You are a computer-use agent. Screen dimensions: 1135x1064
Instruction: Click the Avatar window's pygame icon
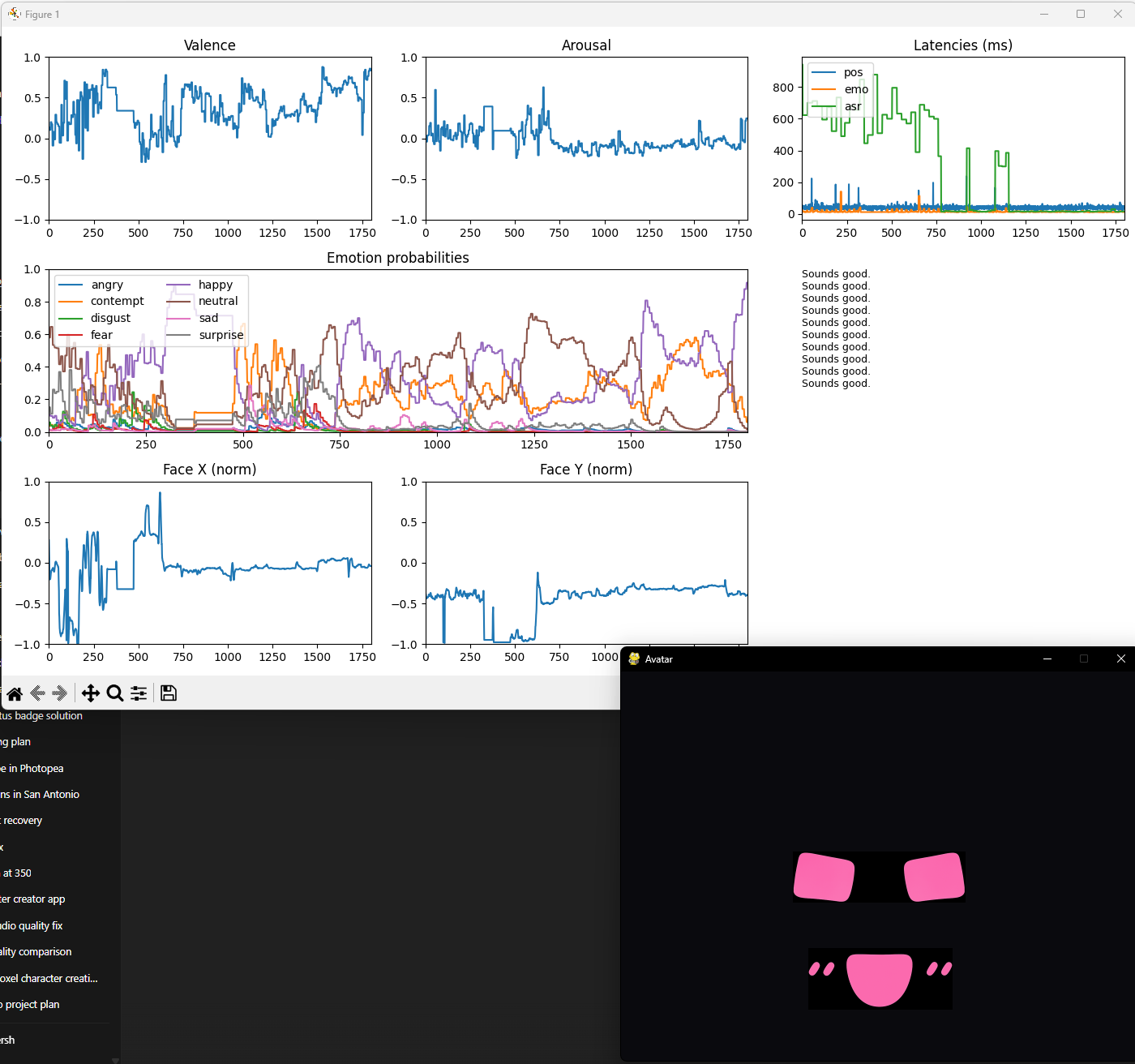(634, 659)
